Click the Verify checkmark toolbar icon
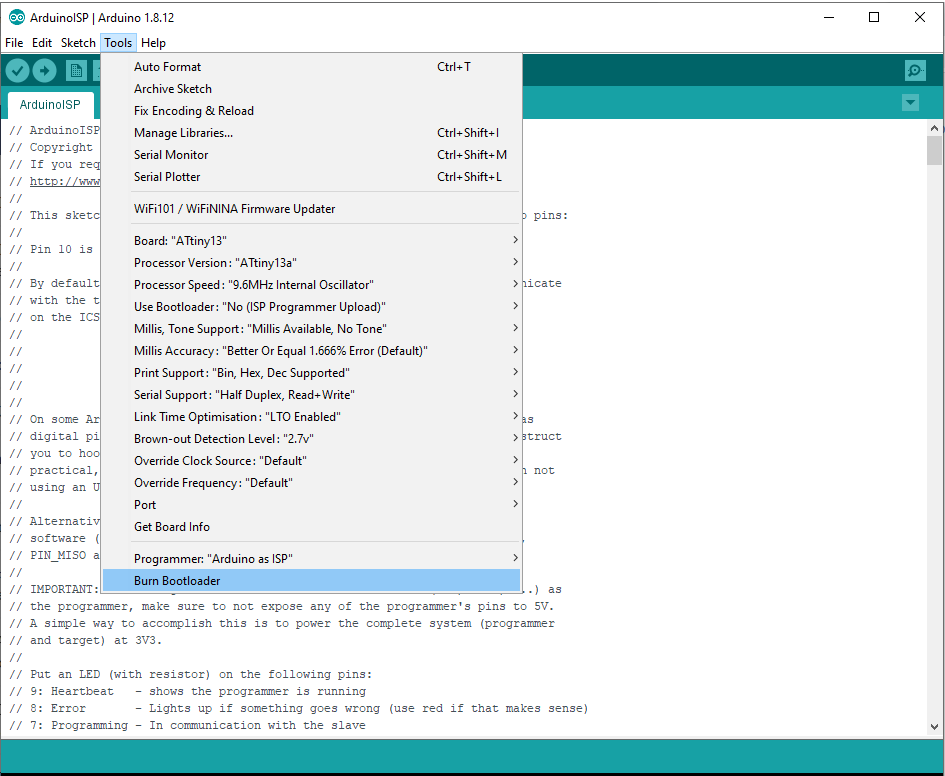The width and height of the screenshot is (945, 776). [x=17, y=71]
